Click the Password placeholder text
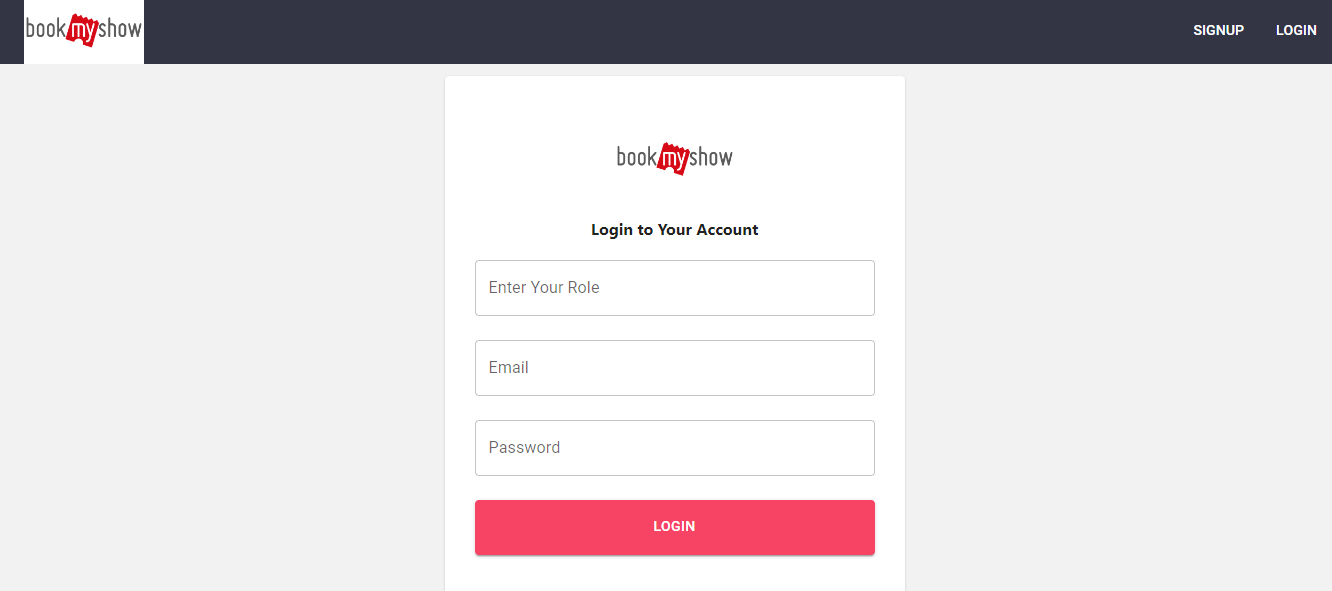Viewport: 1332px width, 591px height. click(524, 447)
